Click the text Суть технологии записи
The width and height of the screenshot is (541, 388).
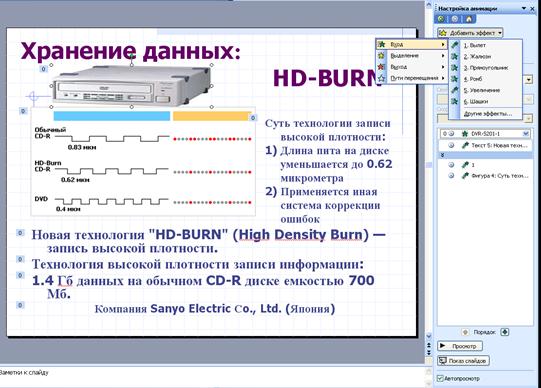click(327, 123)
